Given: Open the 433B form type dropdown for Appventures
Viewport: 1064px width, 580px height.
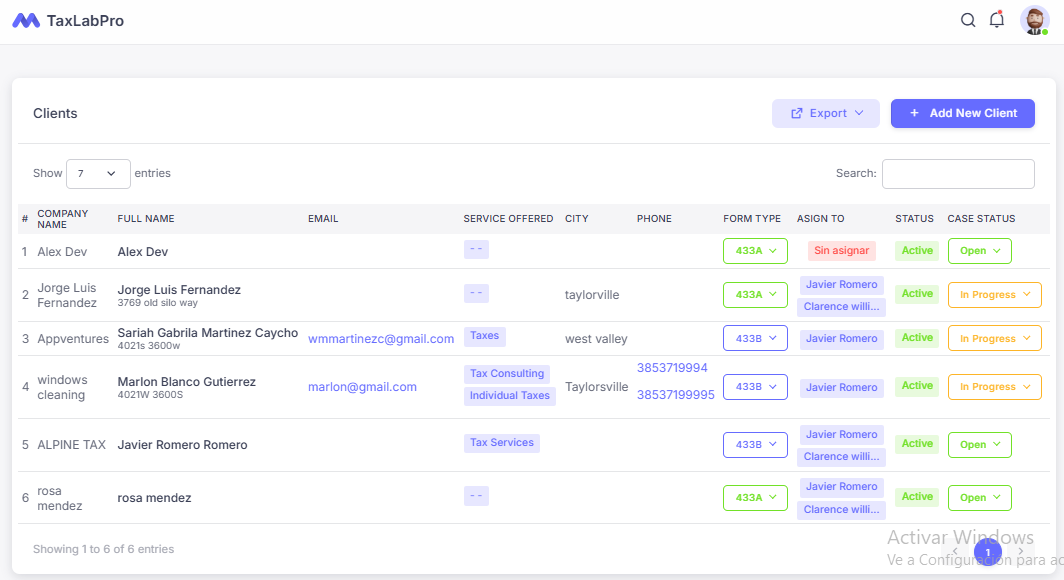Looking at the screenshot, I should 755,338.
